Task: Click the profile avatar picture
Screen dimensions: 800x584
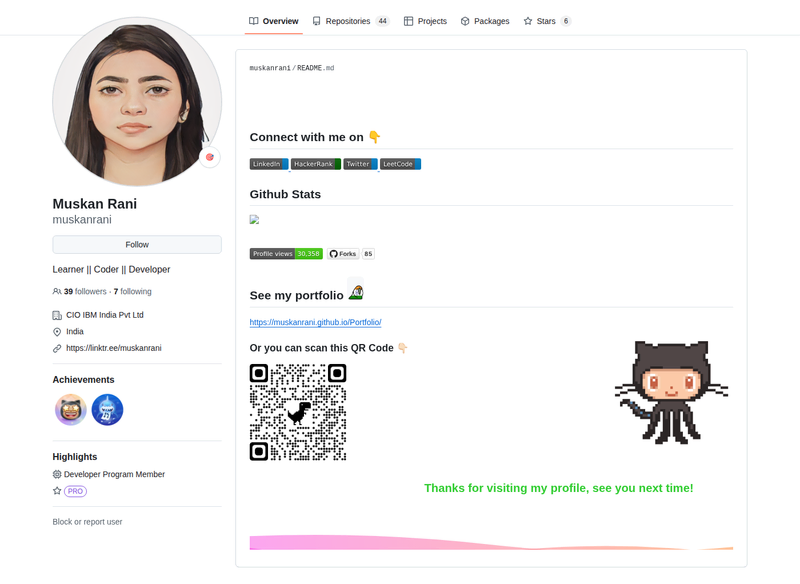Action: point(137,101)
